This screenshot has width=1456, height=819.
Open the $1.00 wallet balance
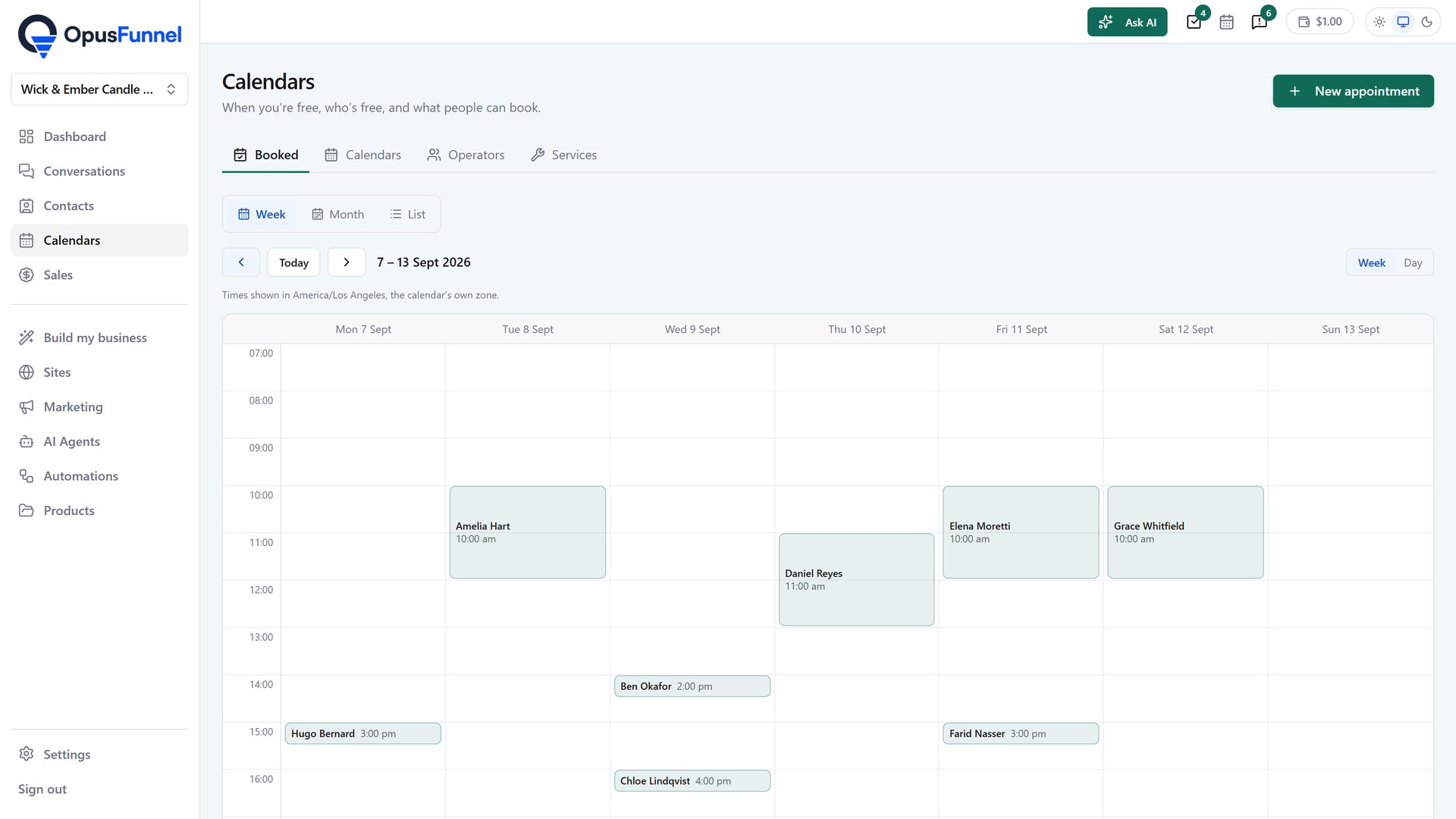1319,22
